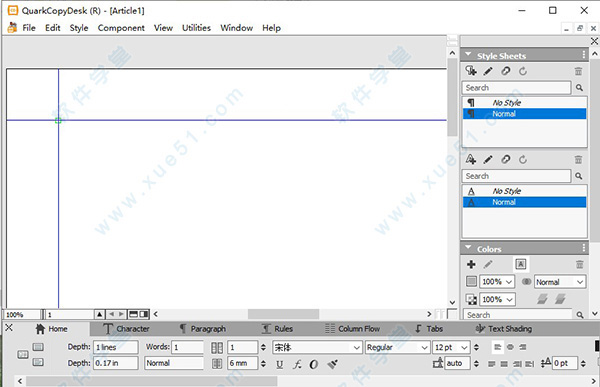Click the Colors panel edit pencil

488,264
